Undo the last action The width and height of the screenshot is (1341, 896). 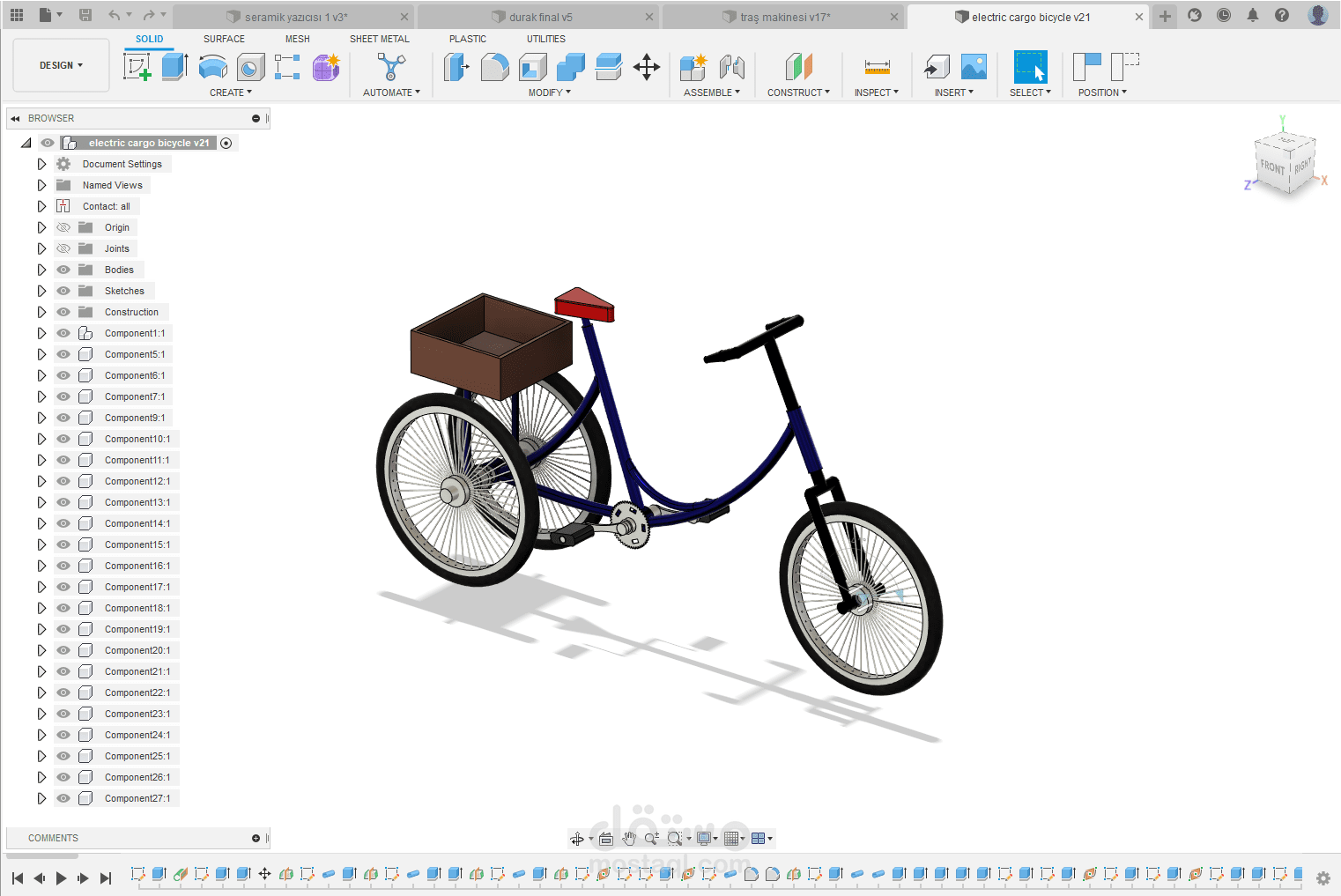coord(115,15)
